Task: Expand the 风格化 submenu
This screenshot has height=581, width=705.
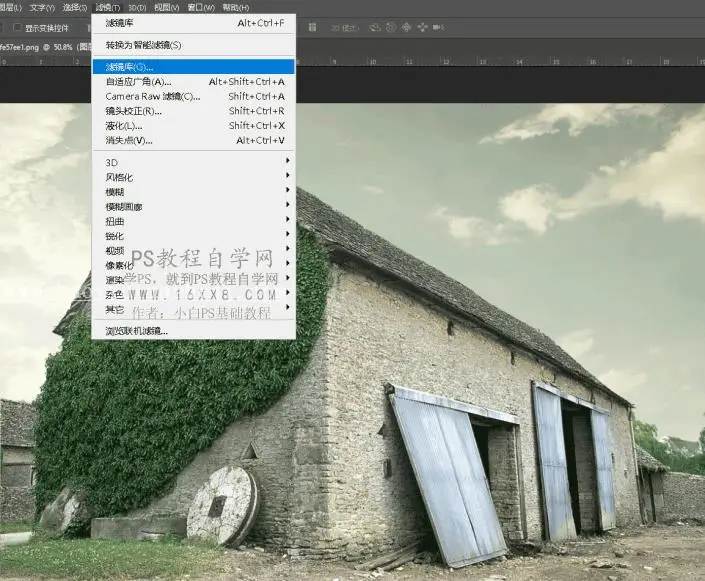Action: coord(194,177)
